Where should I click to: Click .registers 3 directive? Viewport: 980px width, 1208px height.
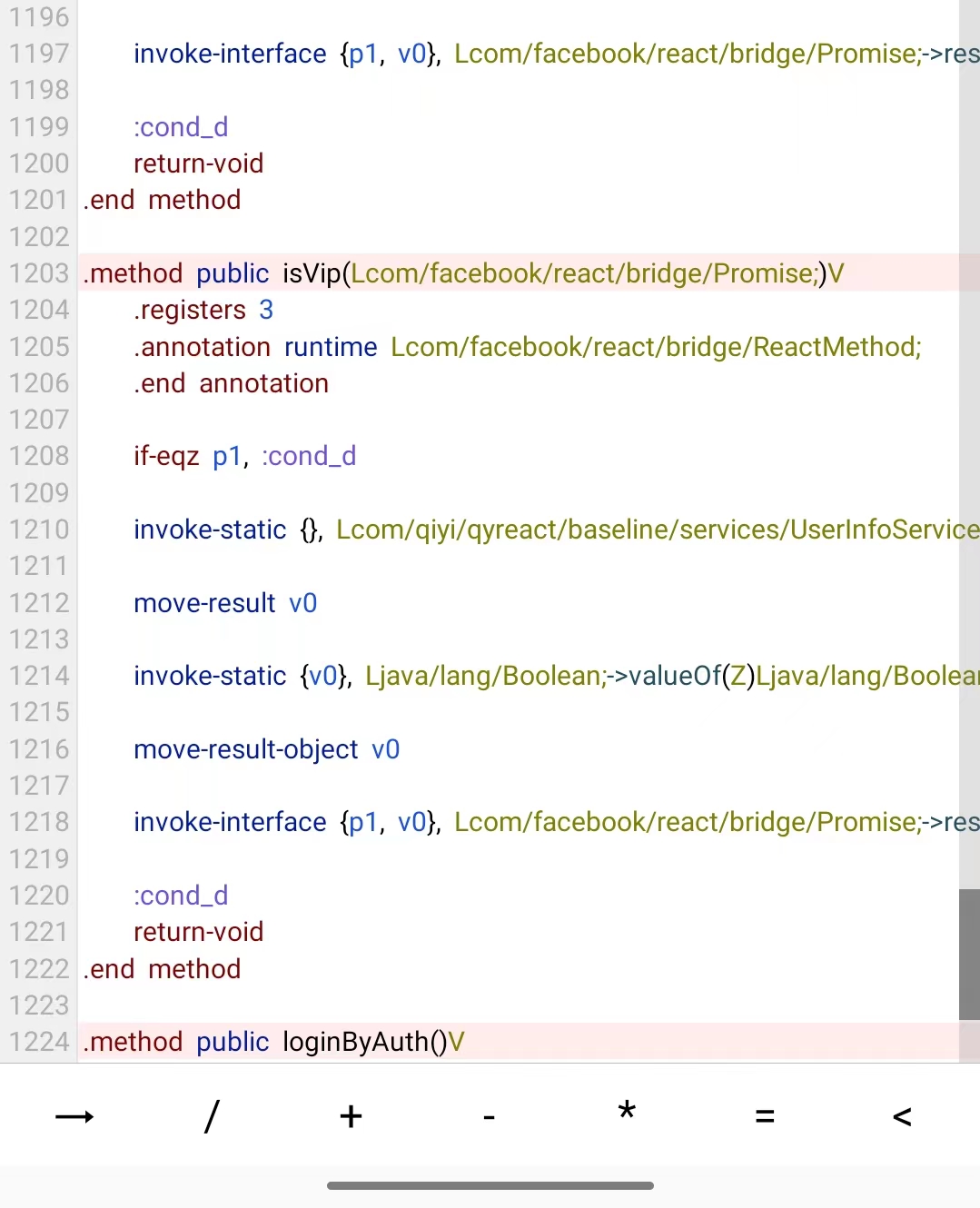pos(203,310)
